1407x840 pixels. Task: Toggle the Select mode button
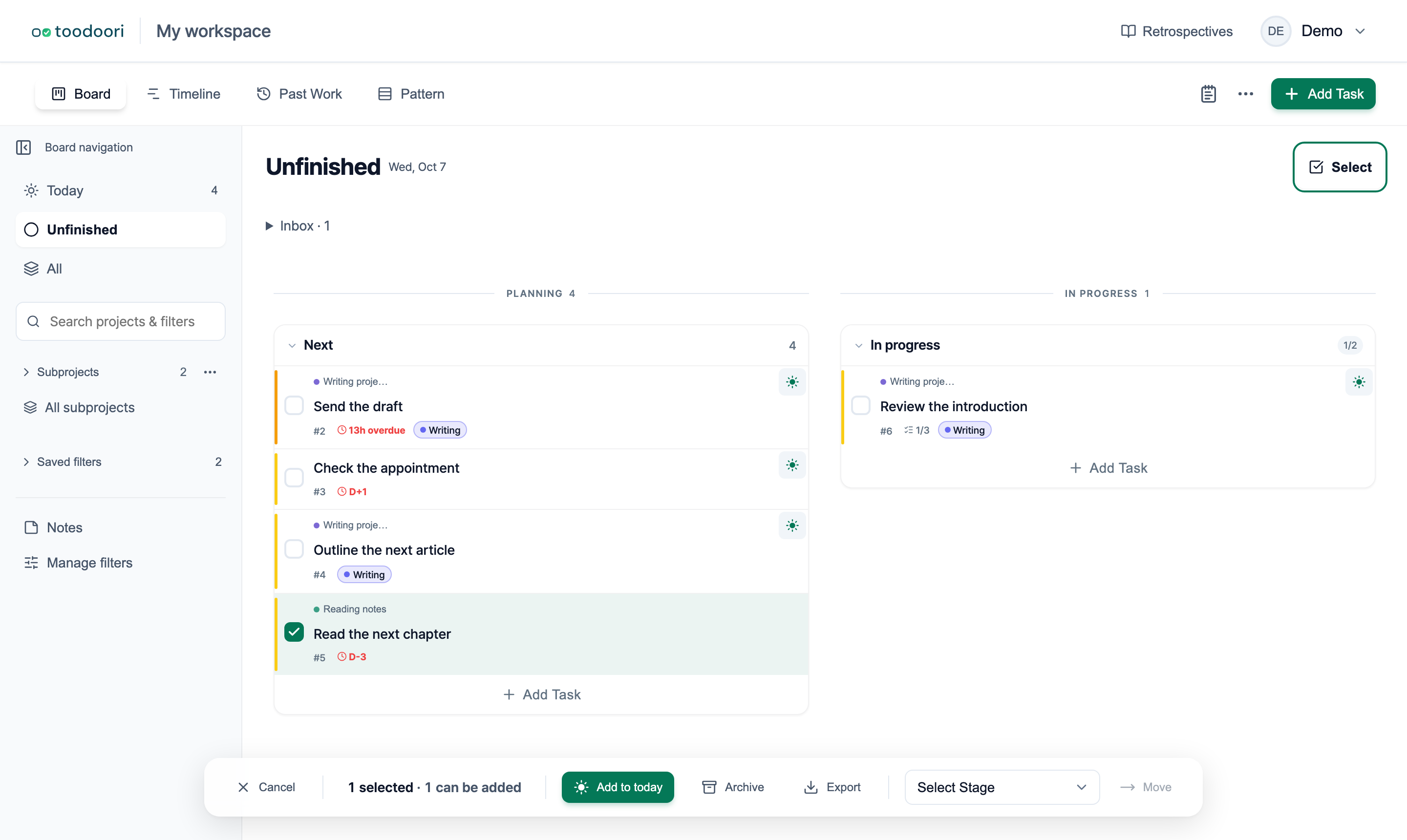[x=1340, y=167]
